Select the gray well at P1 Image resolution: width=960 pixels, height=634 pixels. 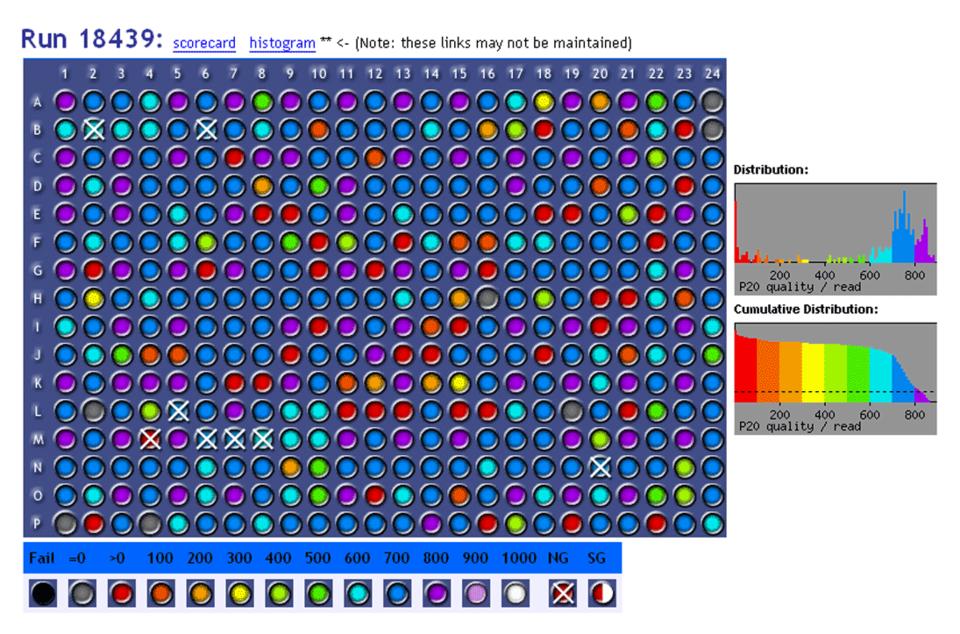[x=66, y=523]
